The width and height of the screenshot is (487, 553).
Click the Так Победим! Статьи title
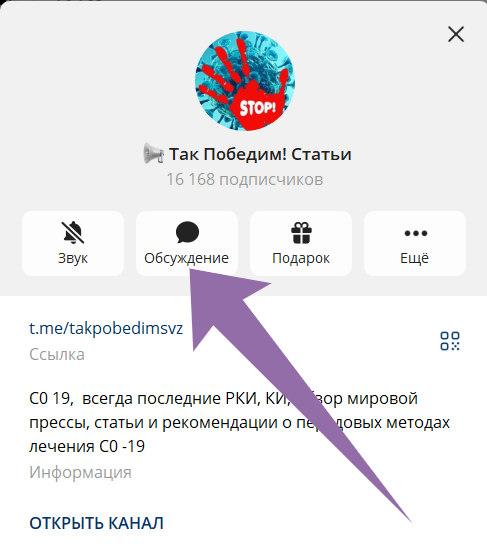[260, 154]
